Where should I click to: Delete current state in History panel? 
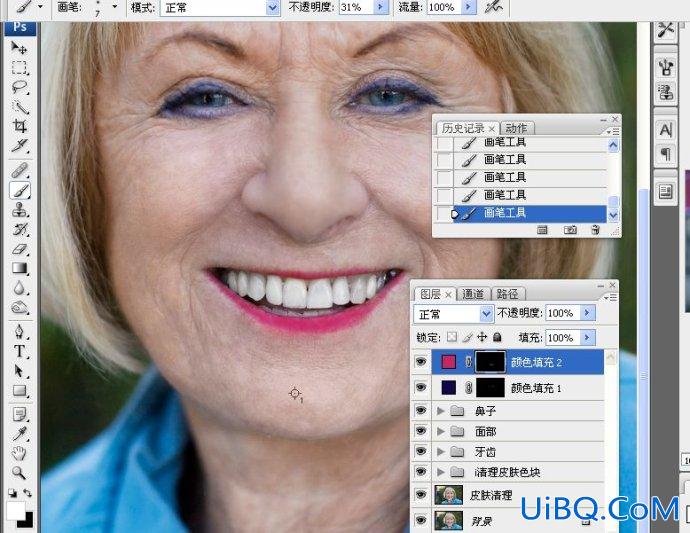coord(595,230)
